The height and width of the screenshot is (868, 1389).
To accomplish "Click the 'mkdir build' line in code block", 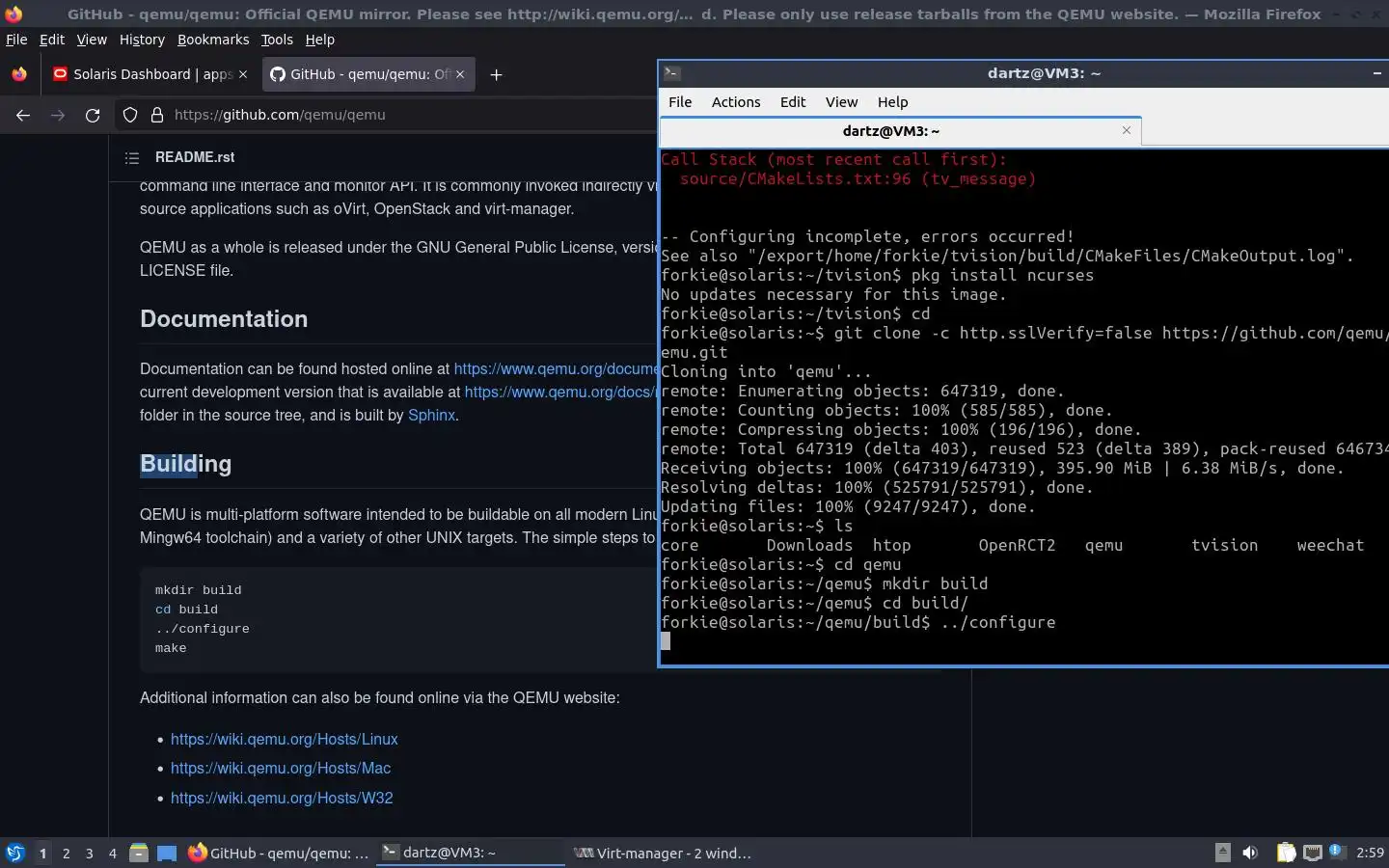I will click(199, 590).
